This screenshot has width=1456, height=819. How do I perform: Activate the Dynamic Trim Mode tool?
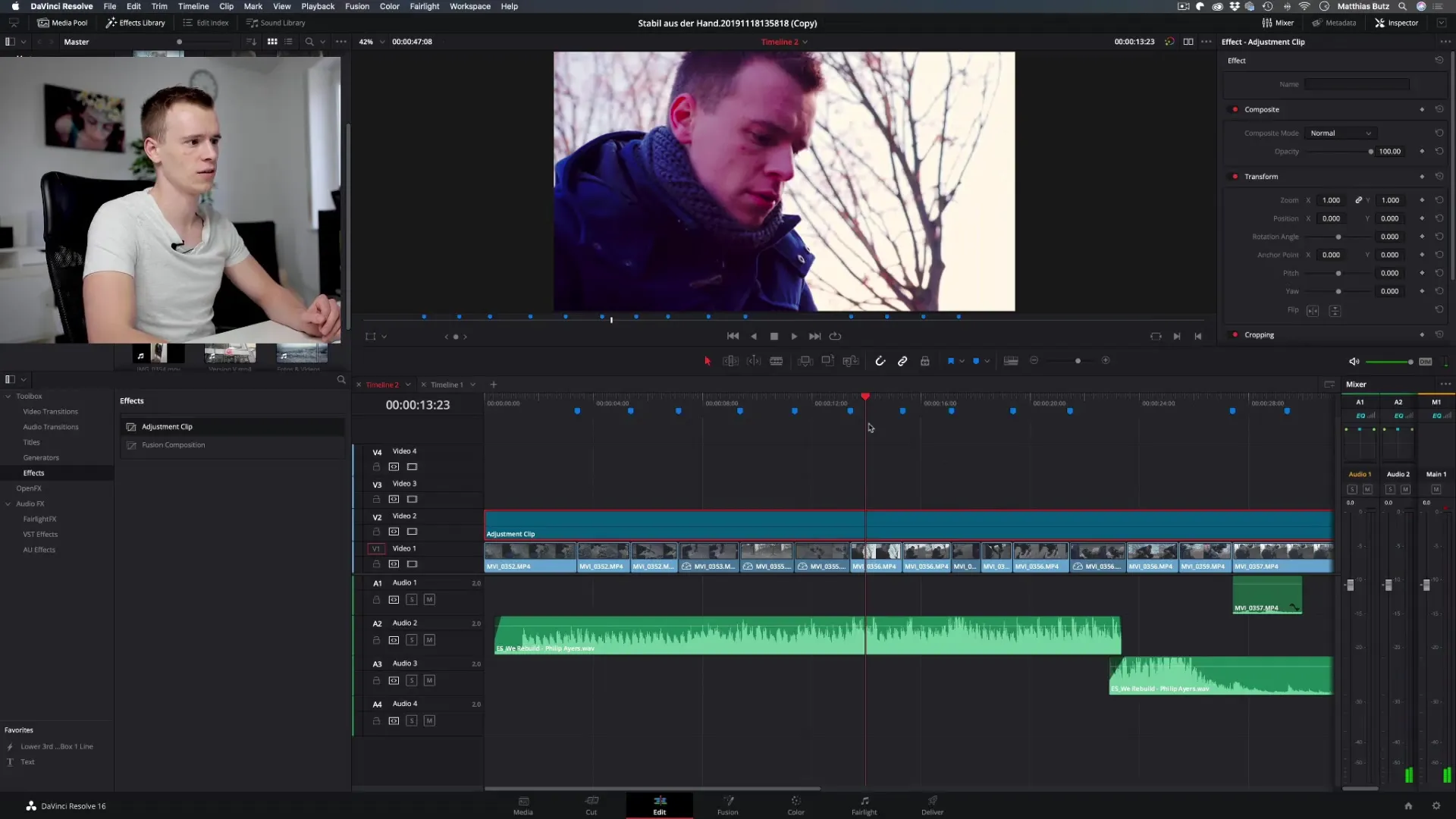pyautogui.click(x=754, y=361)
